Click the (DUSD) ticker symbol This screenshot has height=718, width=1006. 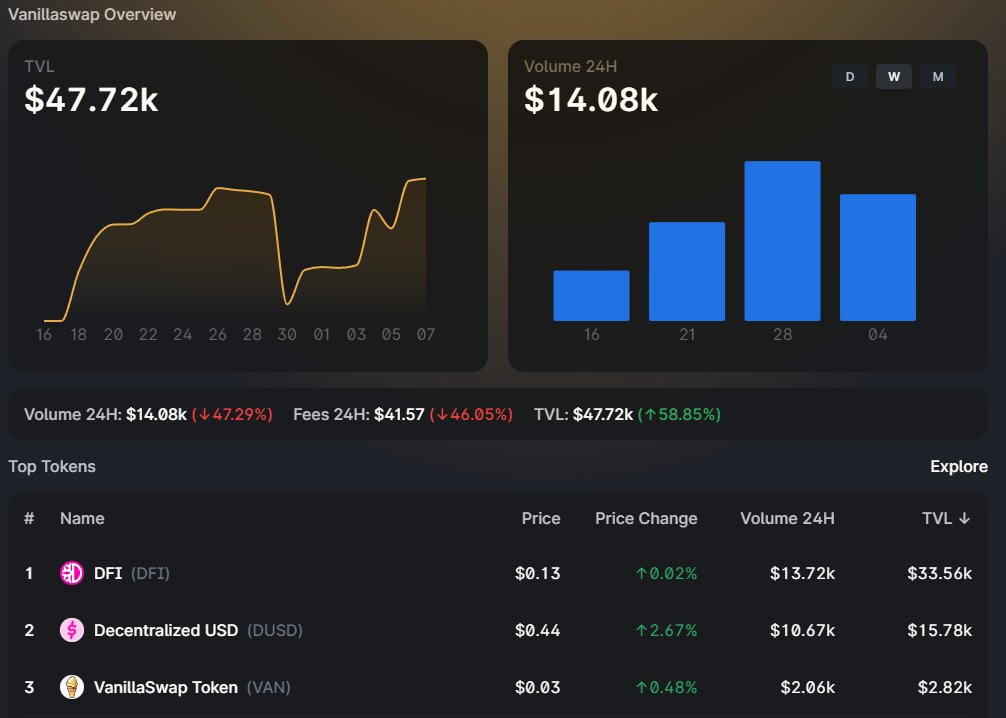pyautogui.click(x=275, y=630)
